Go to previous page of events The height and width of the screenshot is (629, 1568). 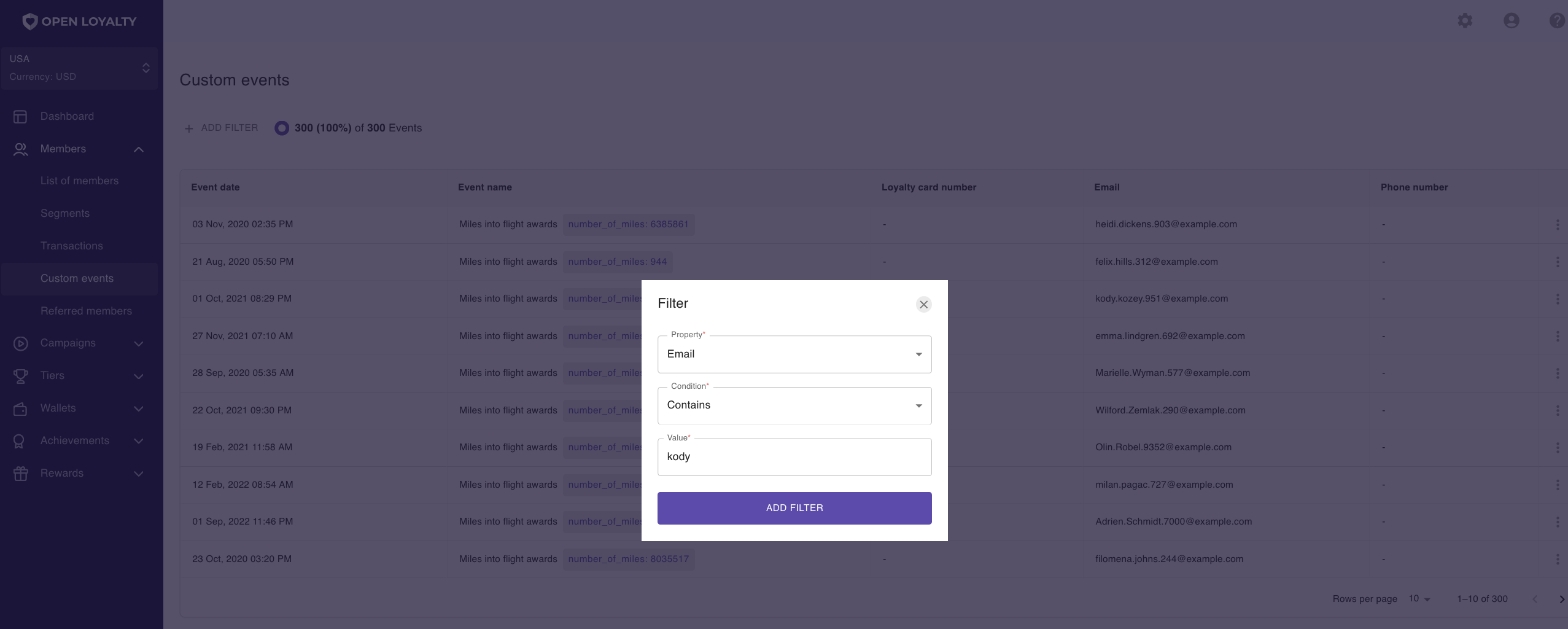point(1534,600)
